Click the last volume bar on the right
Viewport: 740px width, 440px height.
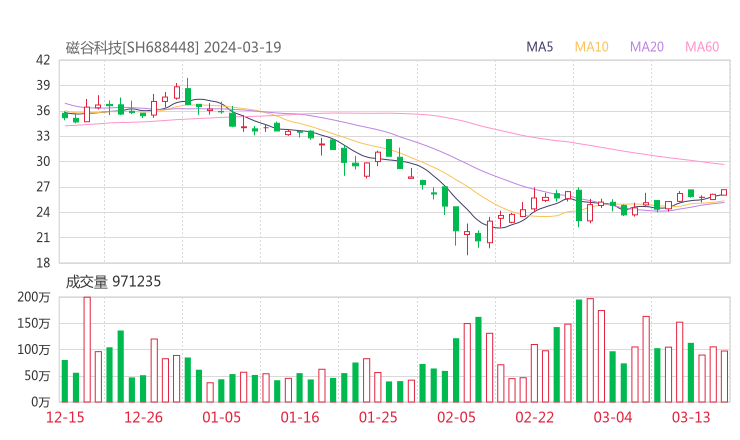click(x=724, y=376)
